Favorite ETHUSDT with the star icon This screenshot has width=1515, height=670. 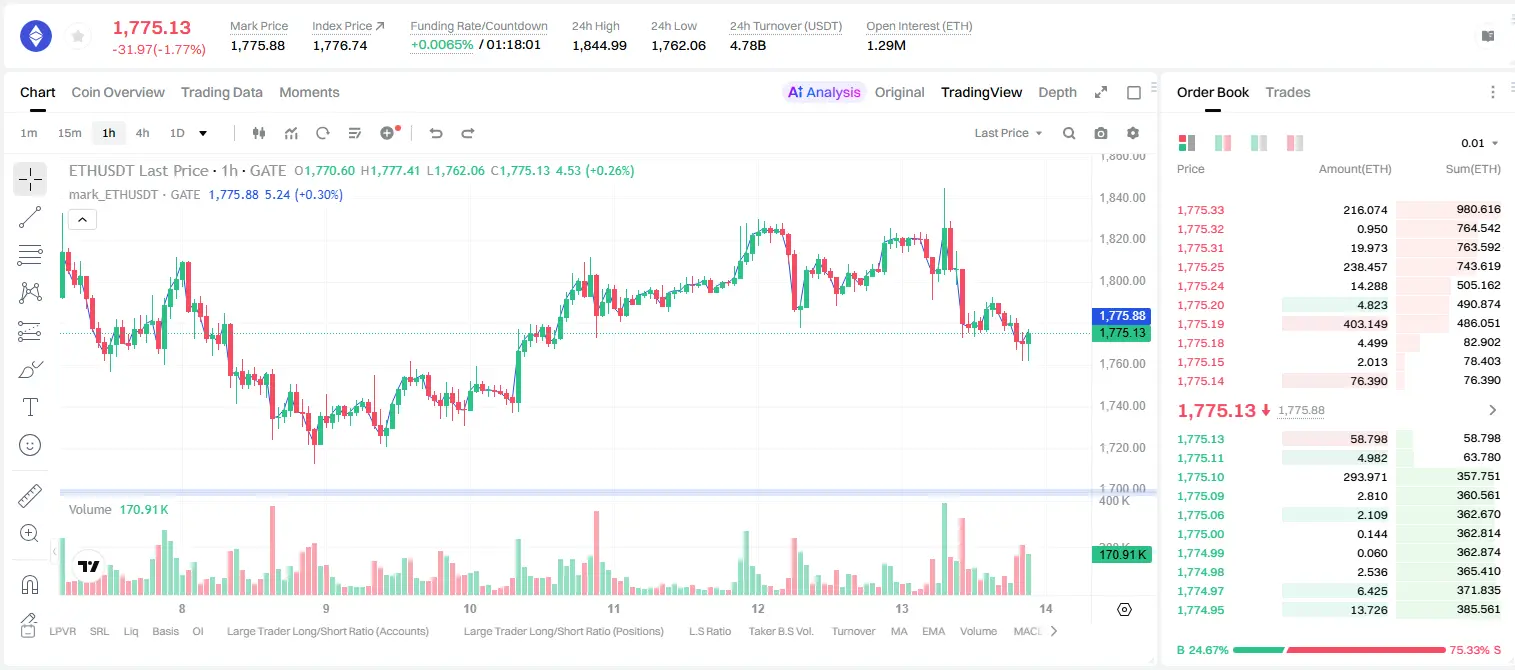coord(77,37)
